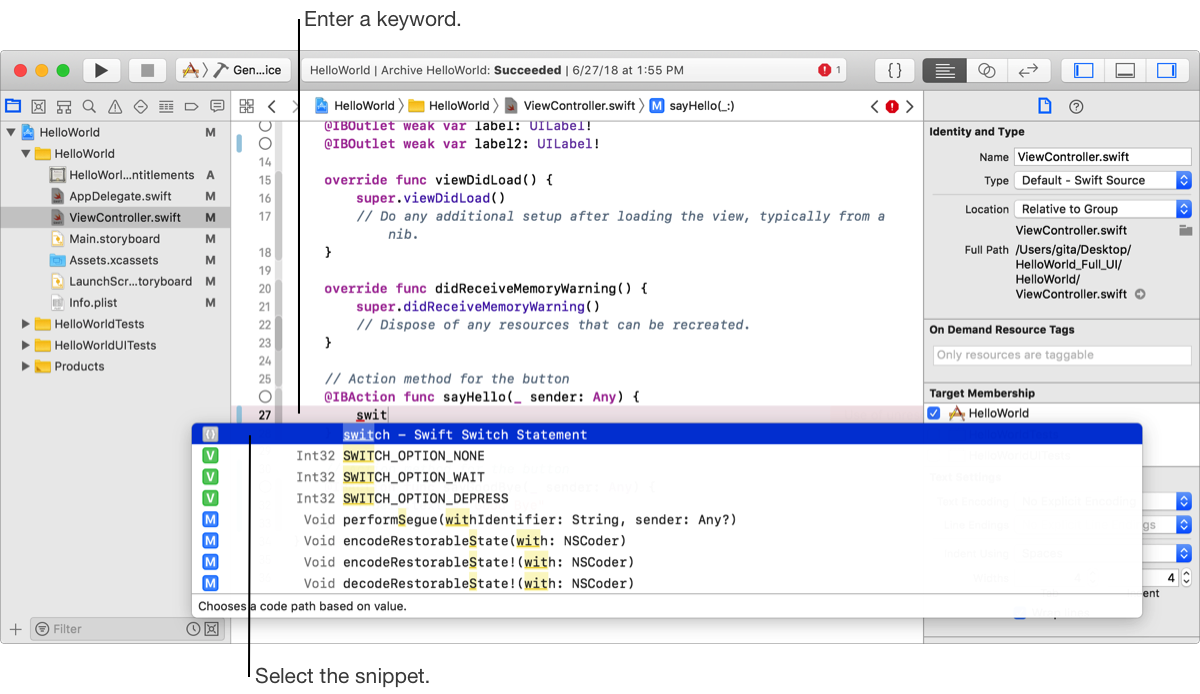Image resolution: width=1200 pixels, height=694 pixels.
Task: Click HelloWorld project in jump bar
Action: 355,106
